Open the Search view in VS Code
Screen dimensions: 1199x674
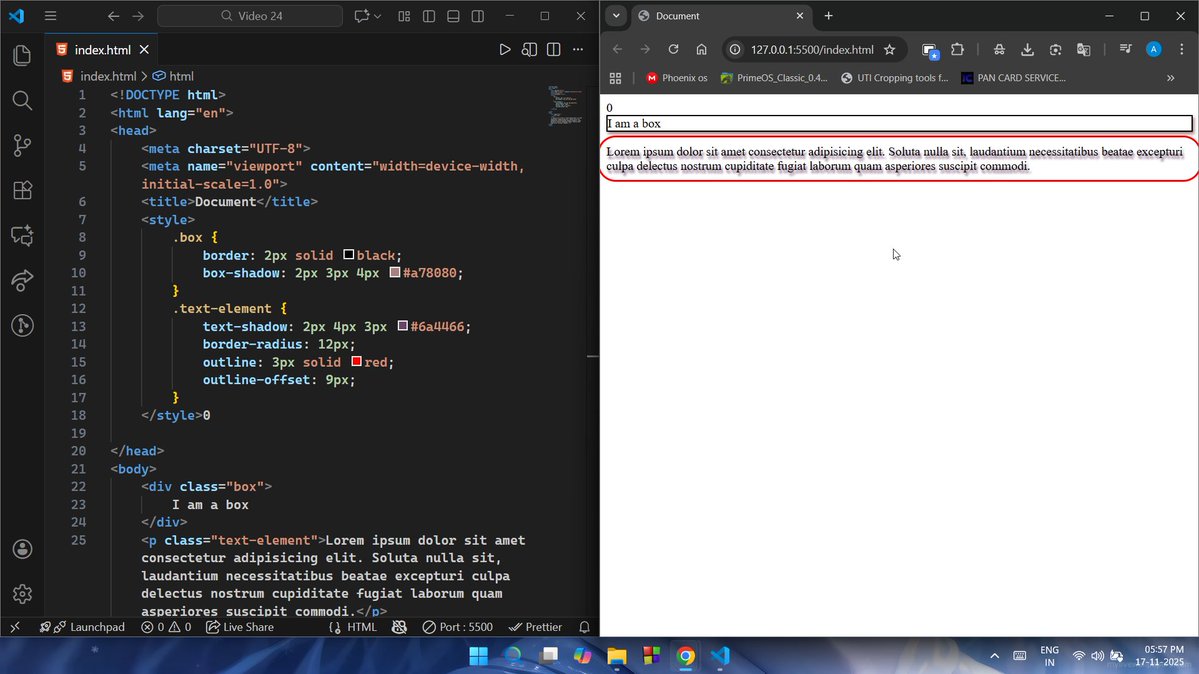[22, 100]
